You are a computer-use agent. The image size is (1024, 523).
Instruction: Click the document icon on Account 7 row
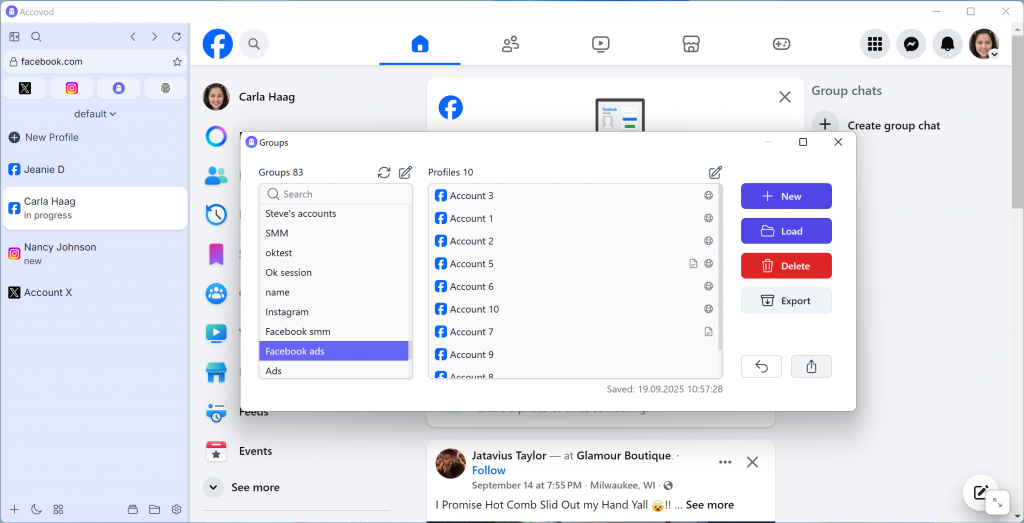pyautogui.click(x=708, y=332)
